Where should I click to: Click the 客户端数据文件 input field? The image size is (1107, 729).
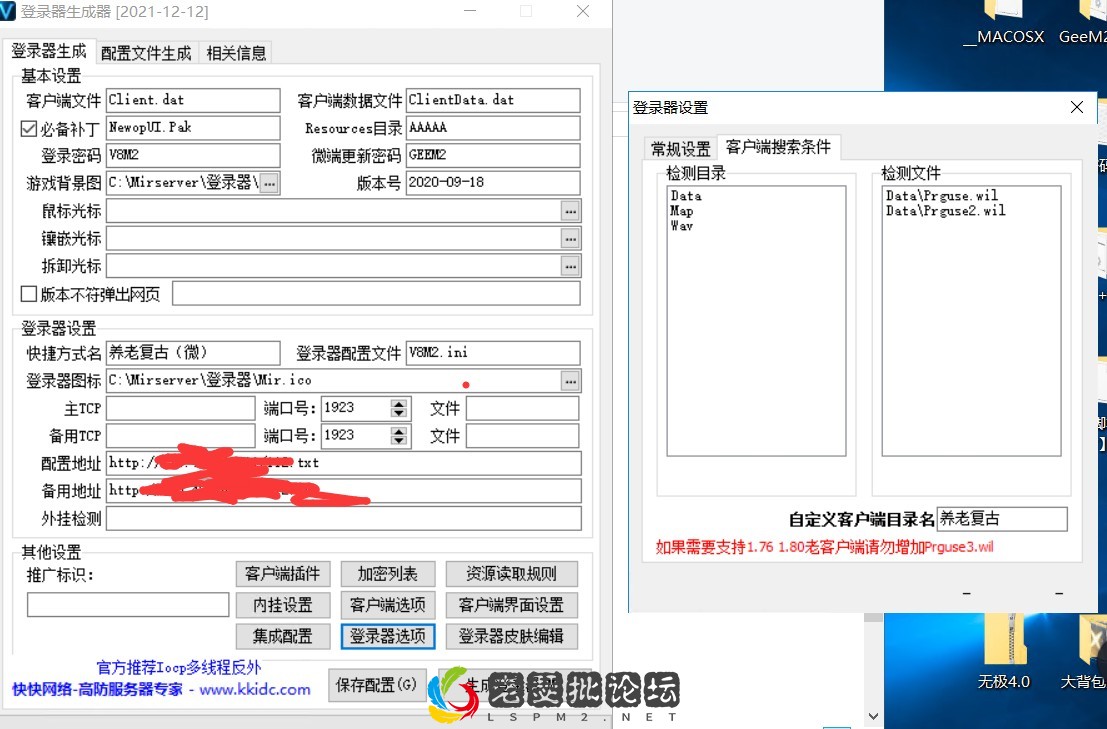point(493,100)
